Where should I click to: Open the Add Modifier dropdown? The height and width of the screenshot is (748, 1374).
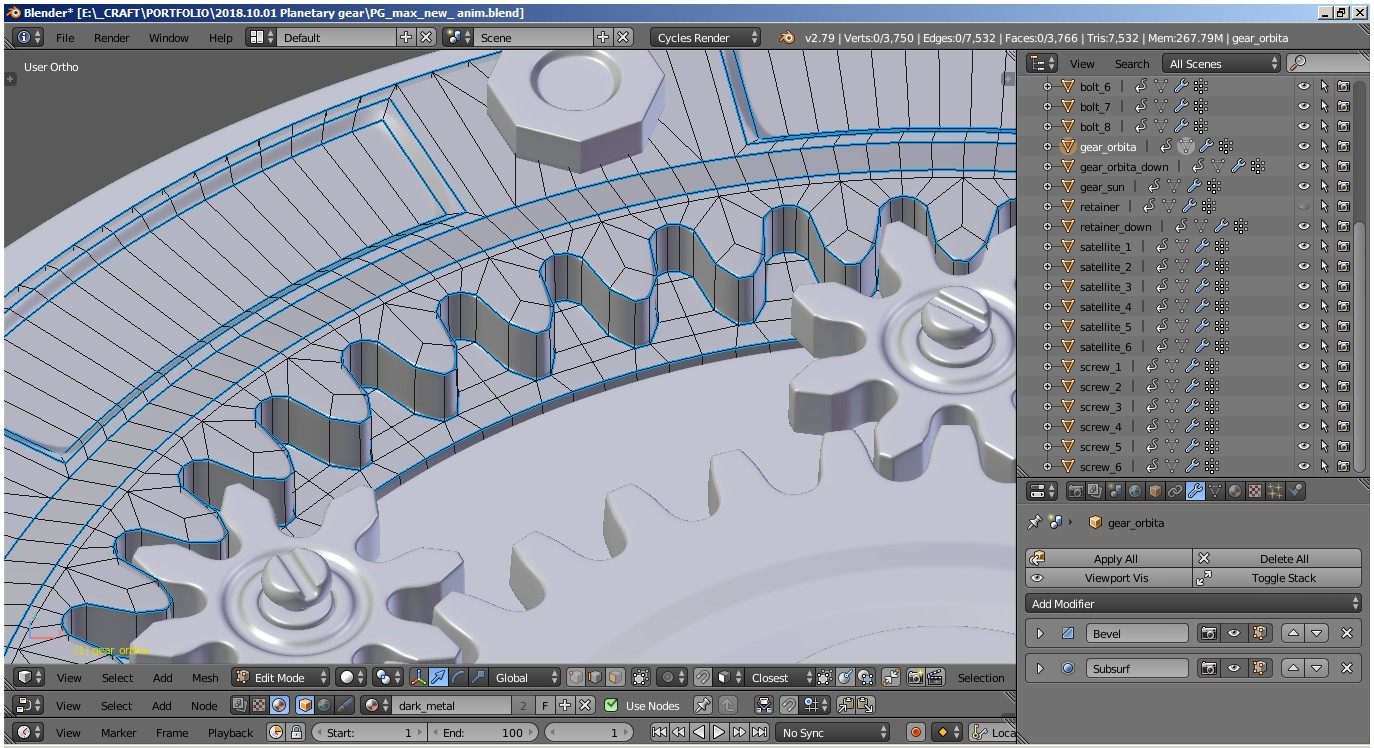click(1194, 603)
